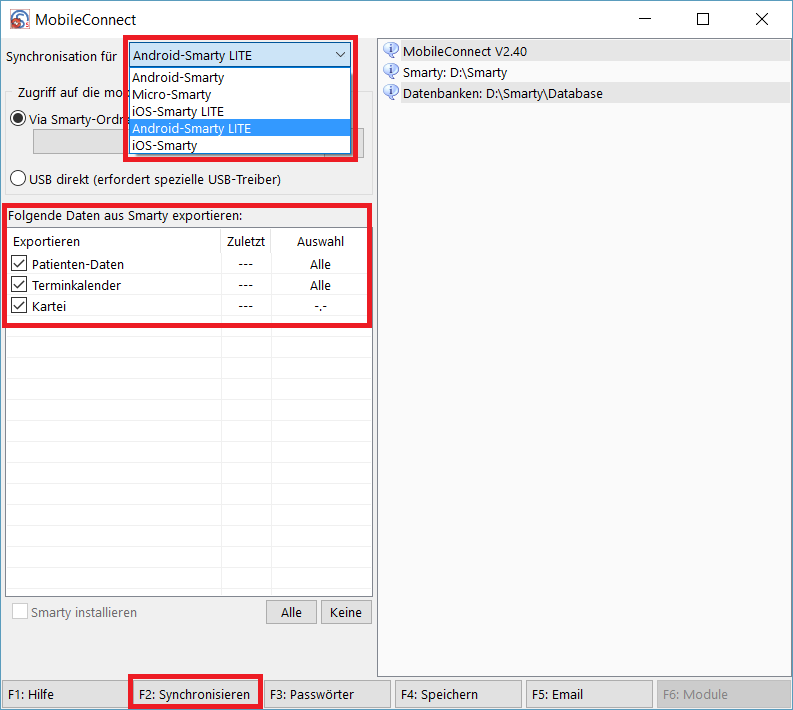This screenshot has width=793, height=710.
Task: Open help with F1: Hilfe
Action: pos(64,694)
